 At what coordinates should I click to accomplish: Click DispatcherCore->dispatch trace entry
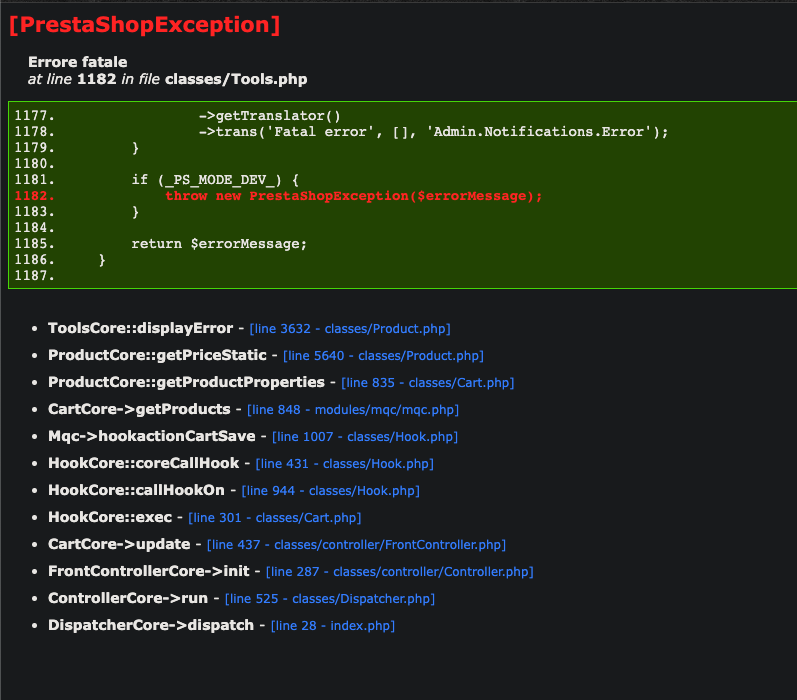tap(151, 625)
